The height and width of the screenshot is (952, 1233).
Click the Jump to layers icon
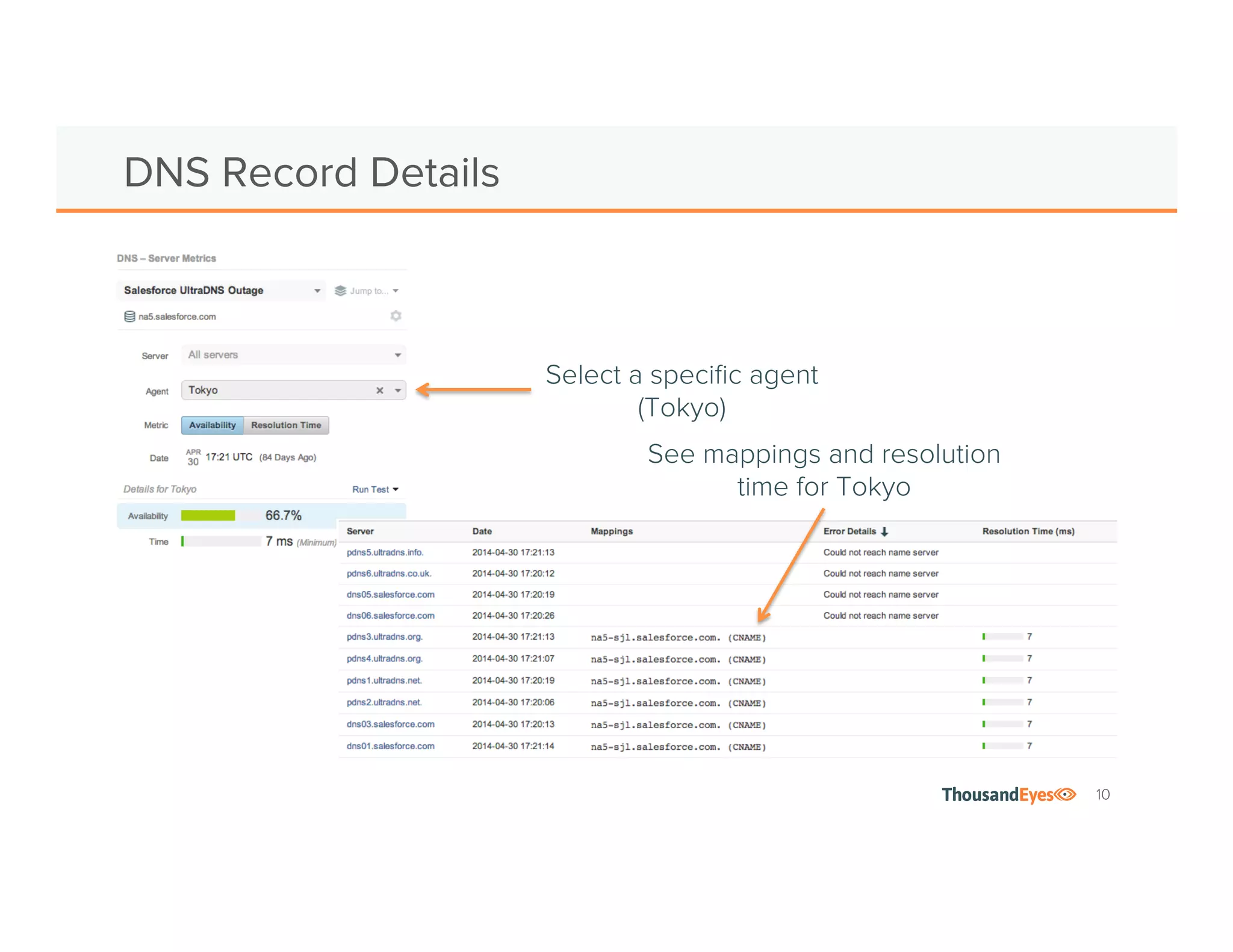coord(340,291)
